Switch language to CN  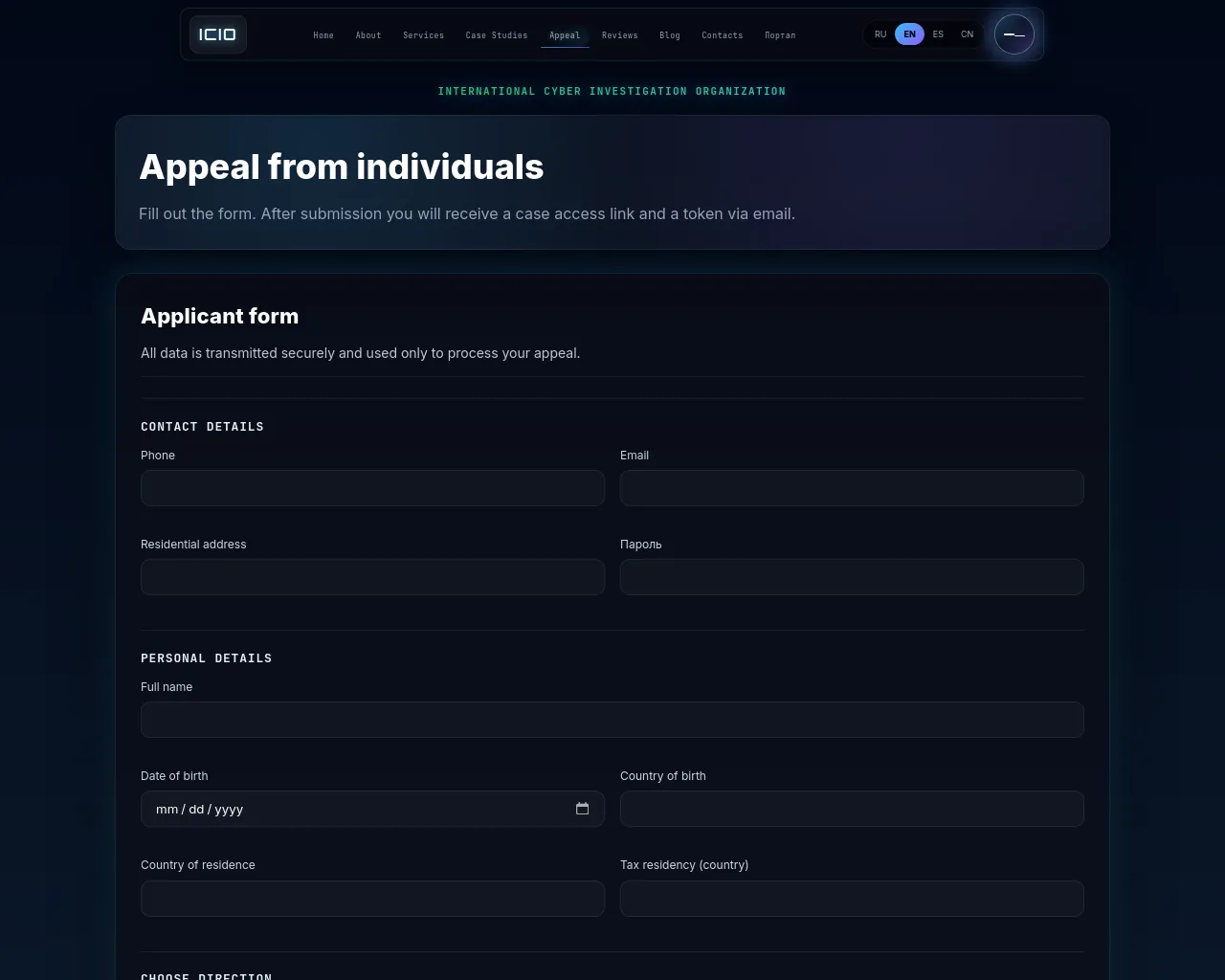click(x=968, y=34)
